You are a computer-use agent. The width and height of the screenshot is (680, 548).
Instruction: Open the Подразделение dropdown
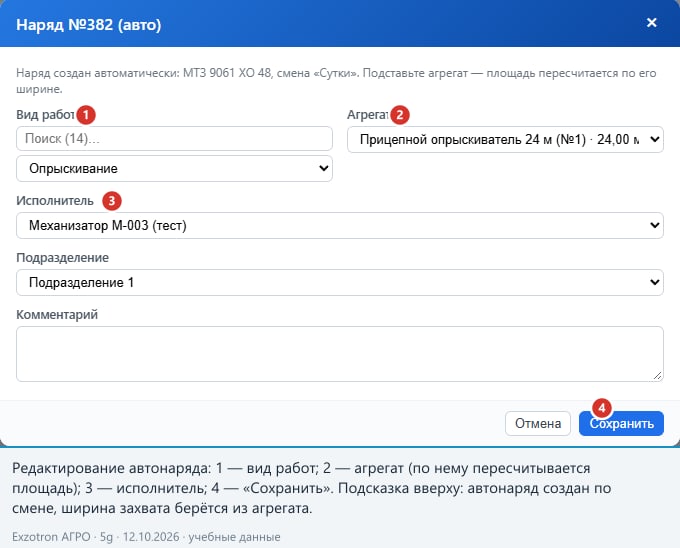340,283
